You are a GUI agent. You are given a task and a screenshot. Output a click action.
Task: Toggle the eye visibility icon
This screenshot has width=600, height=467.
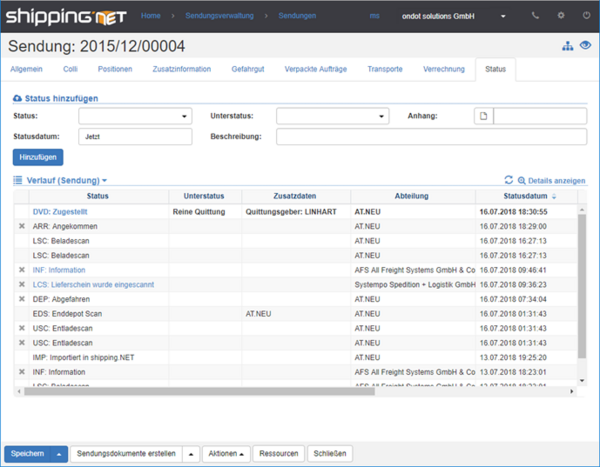coord(585,47)
